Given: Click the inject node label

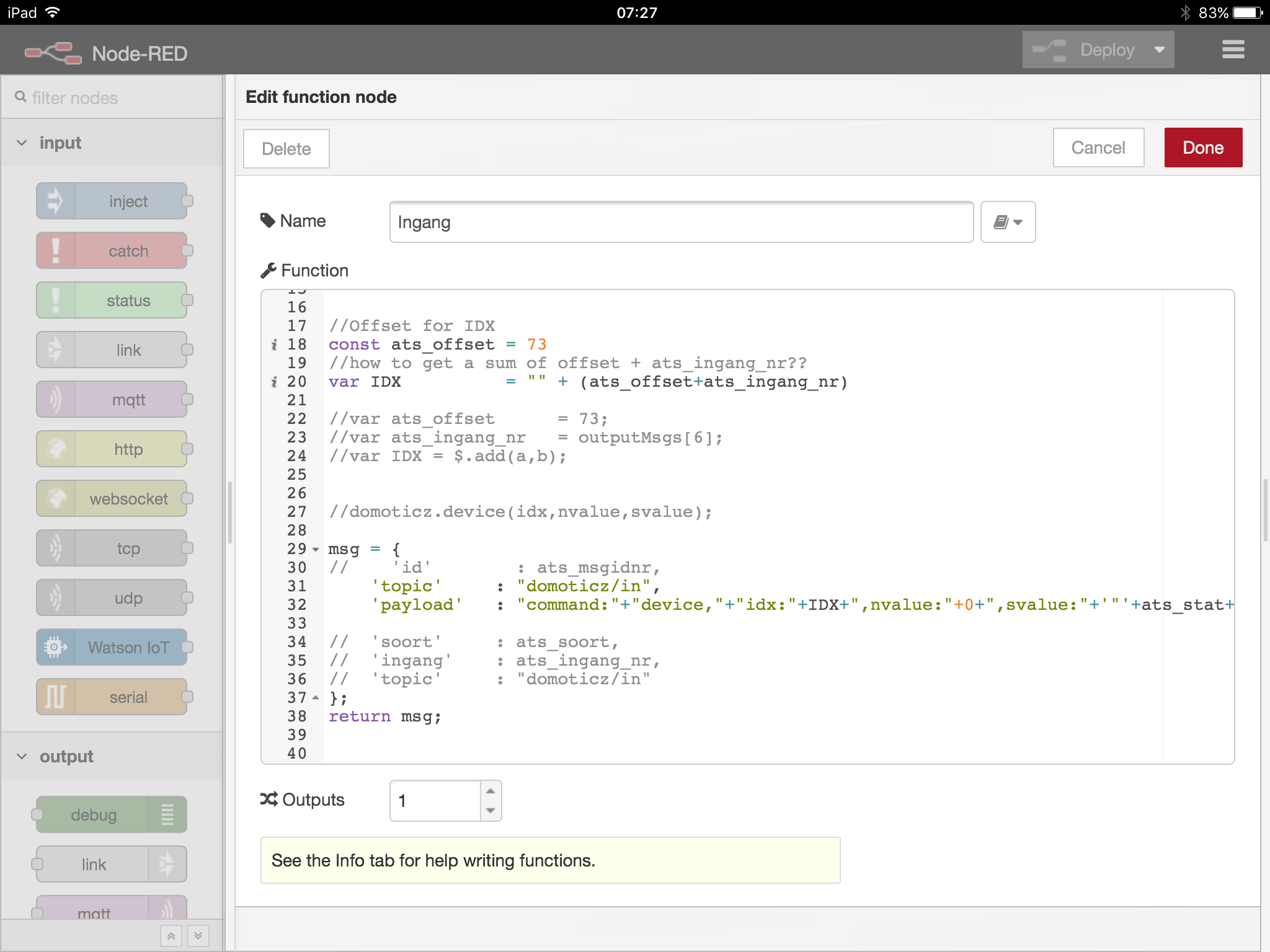Looking at the screenshot, I should tap(128, 201).
